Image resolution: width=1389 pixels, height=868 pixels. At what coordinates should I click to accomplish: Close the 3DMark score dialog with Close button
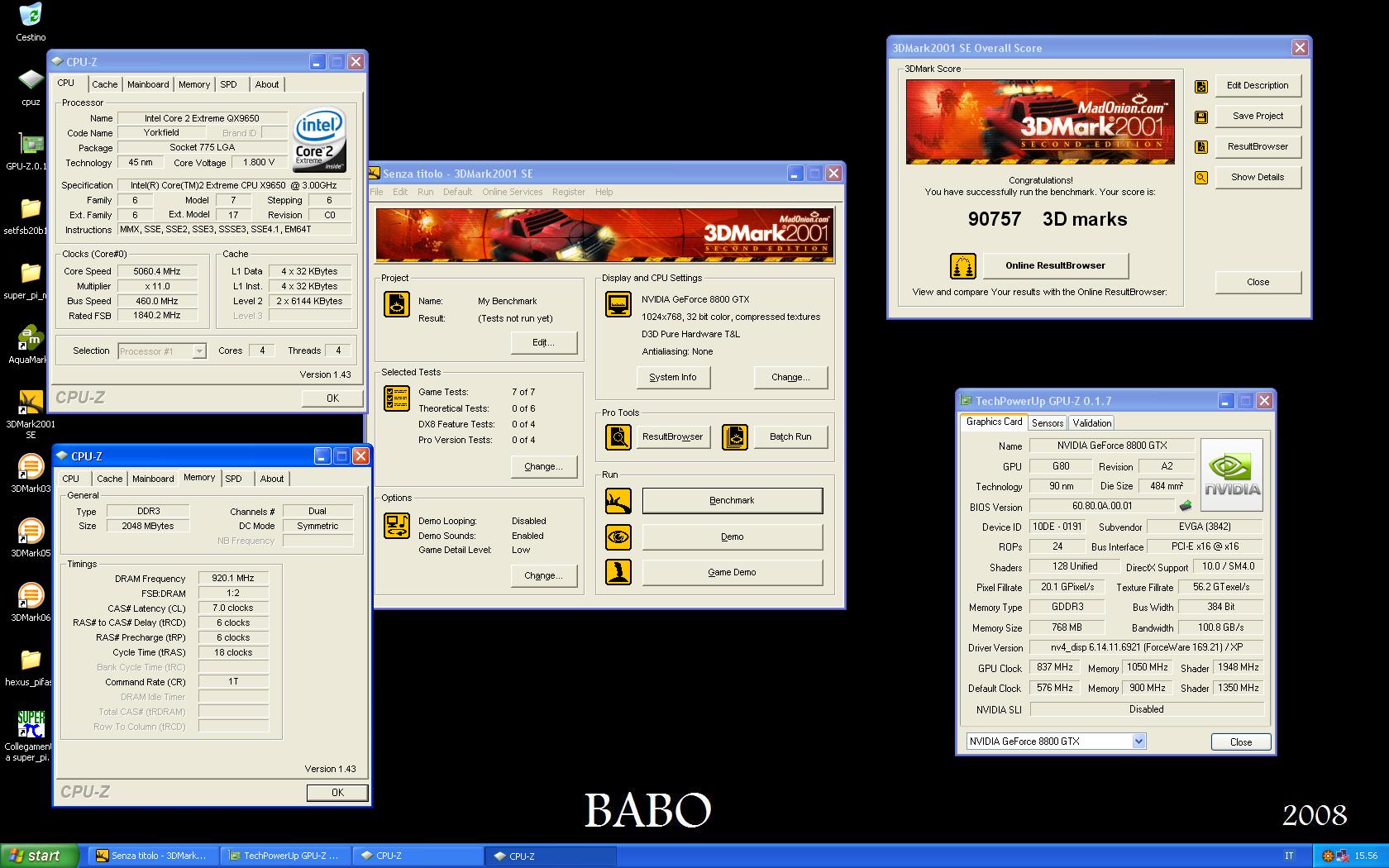pos(1258,282)
